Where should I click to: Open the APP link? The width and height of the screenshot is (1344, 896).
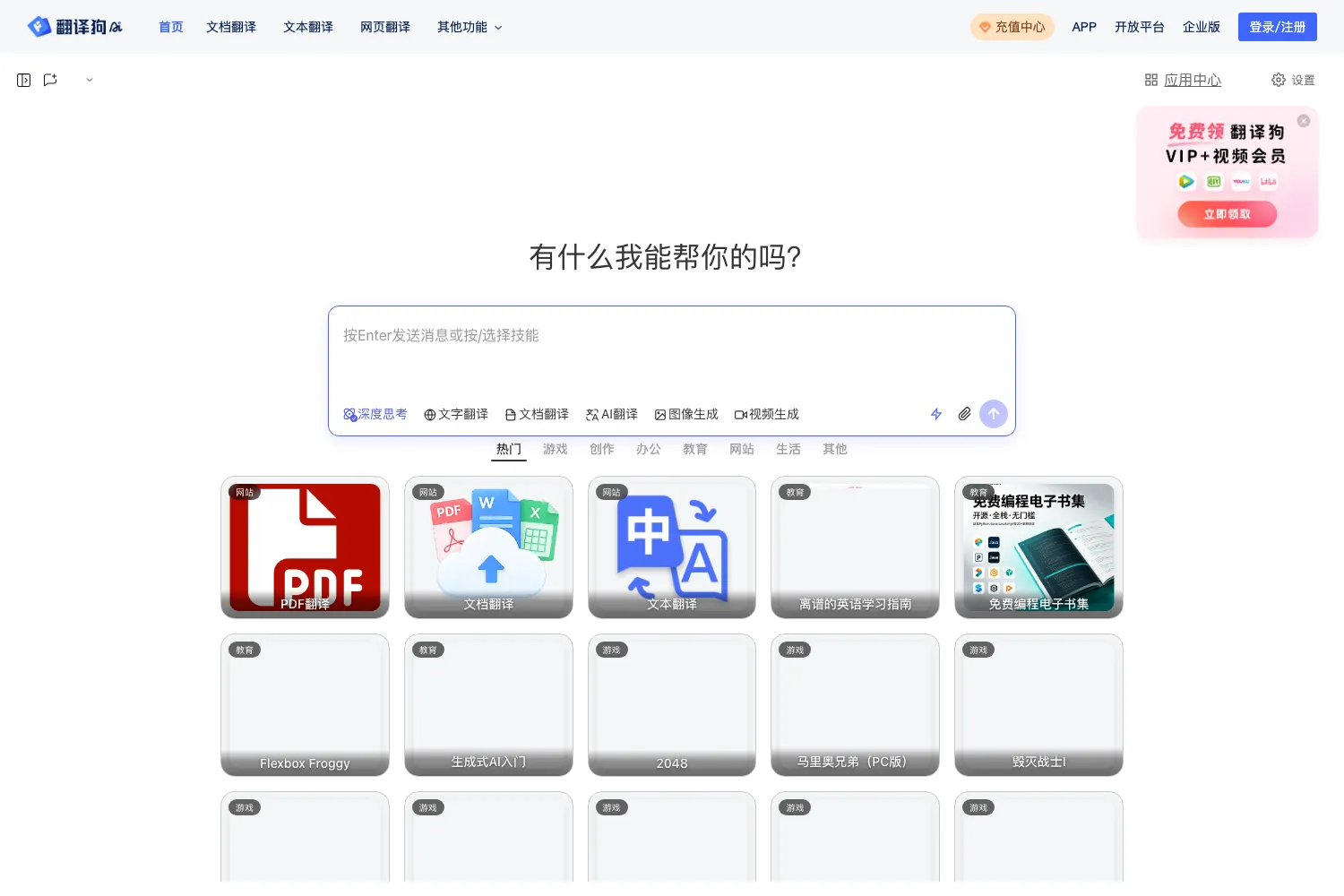[1084, 27]
